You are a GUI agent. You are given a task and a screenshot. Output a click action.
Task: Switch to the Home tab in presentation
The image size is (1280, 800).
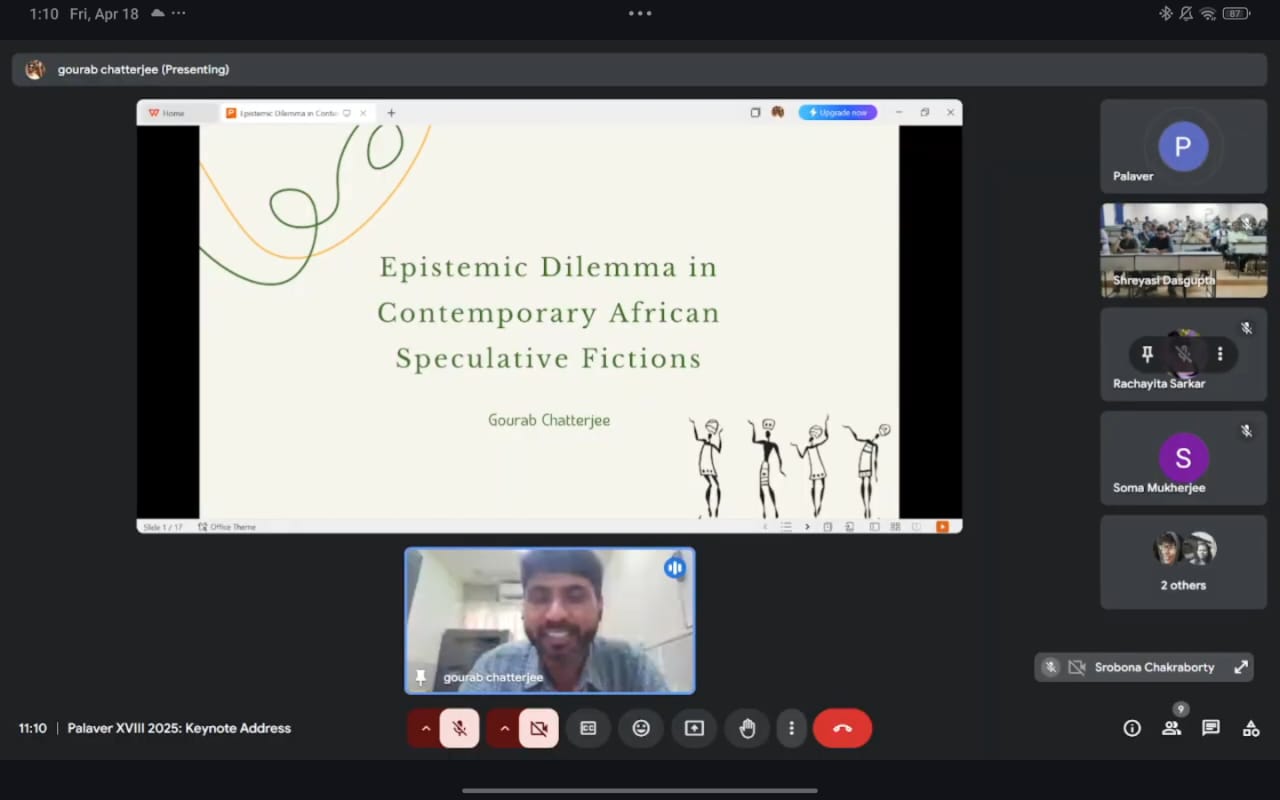pyautogui.click(x=173, y=113)
